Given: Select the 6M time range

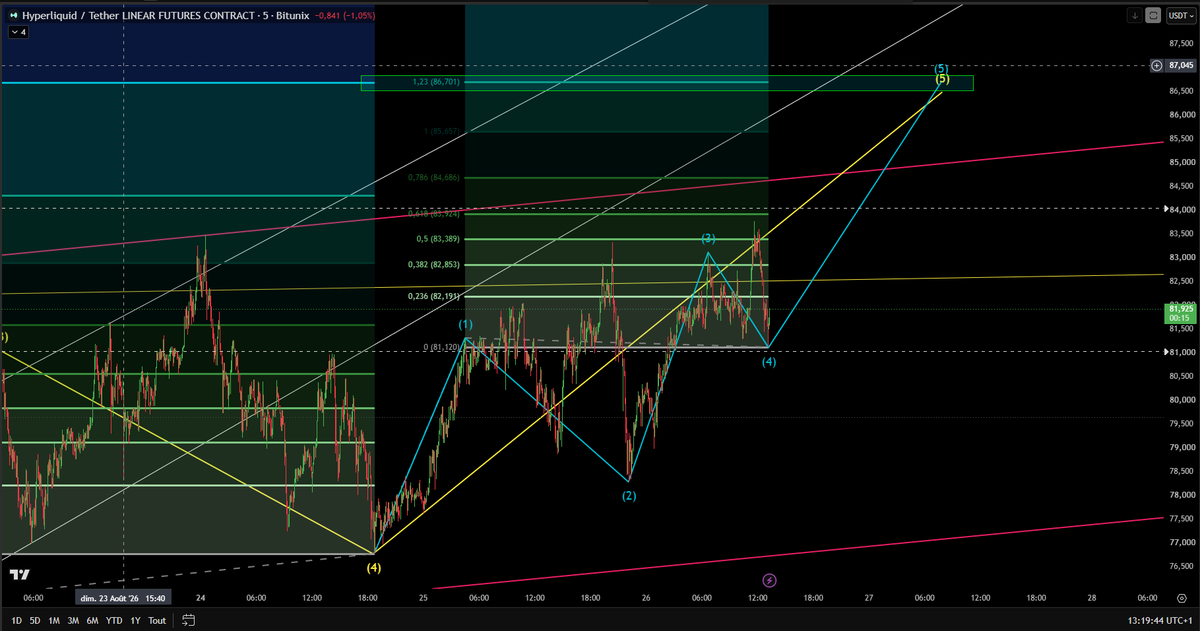Looking at the screenshot, I should (92, 620).
